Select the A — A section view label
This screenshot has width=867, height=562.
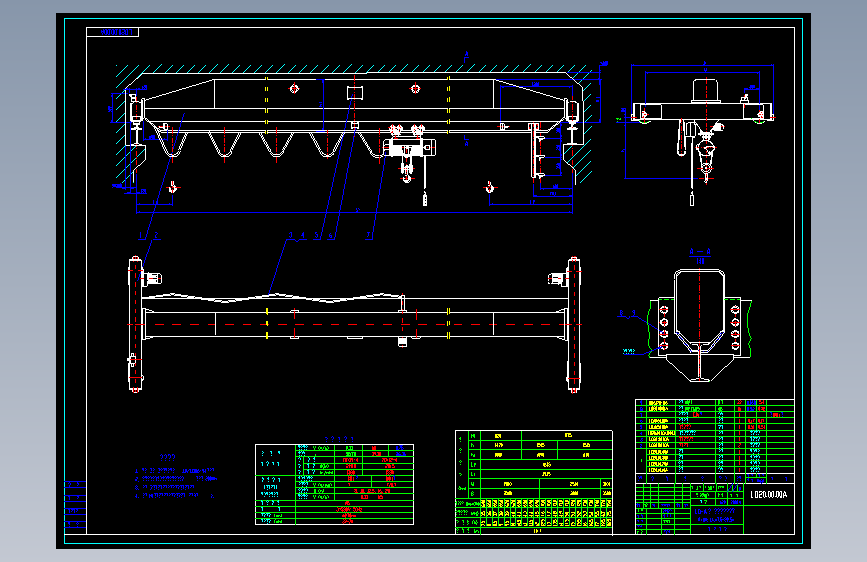700,252
